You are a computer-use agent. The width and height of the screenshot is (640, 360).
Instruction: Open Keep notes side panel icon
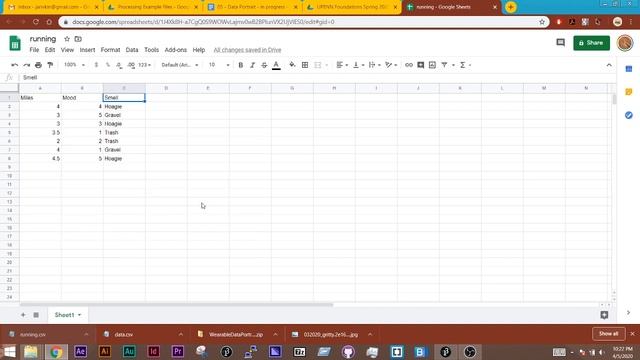coord(629,92)
